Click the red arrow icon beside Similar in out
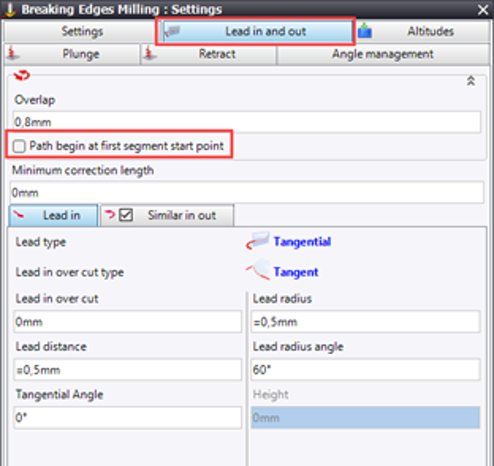Viewport: 494px width, 466px height. (x=110, y=214)
